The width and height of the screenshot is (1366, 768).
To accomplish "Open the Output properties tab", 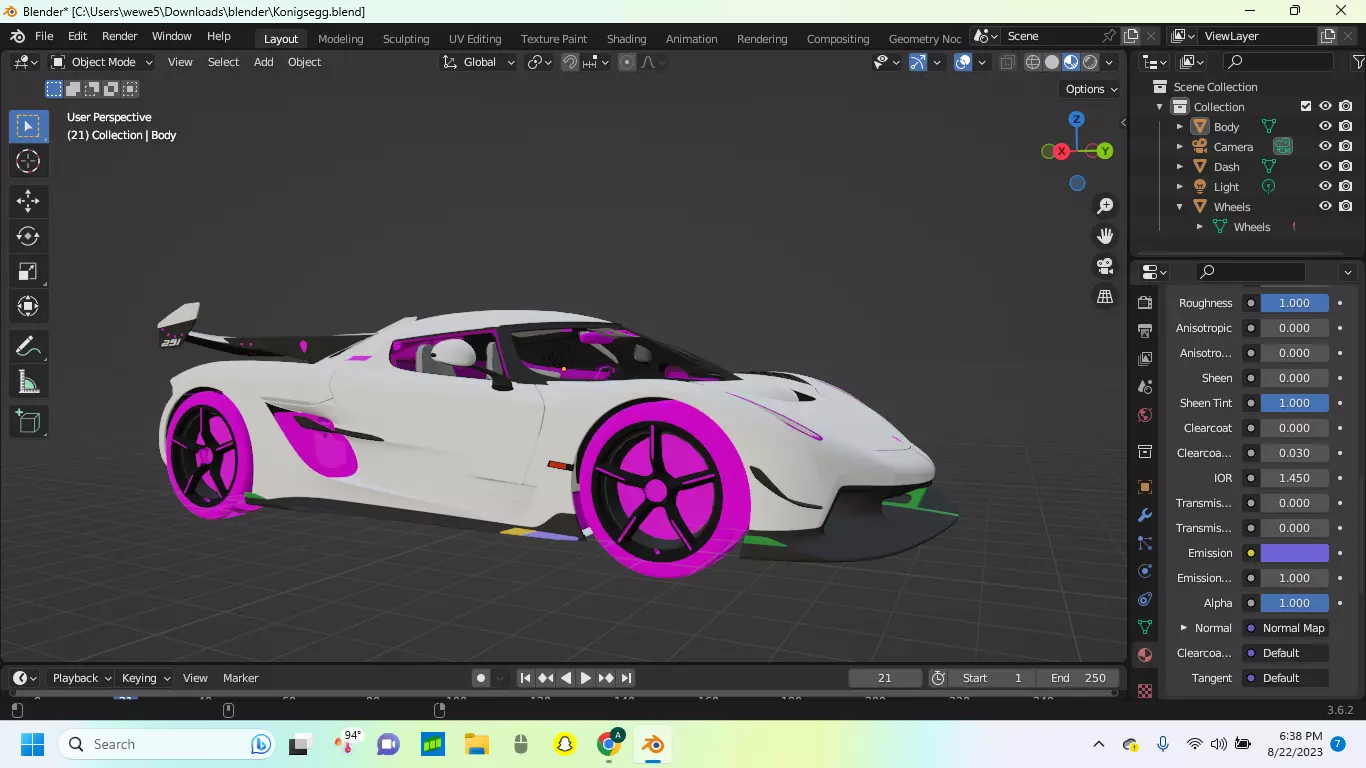I will (x=1145, y=330).
